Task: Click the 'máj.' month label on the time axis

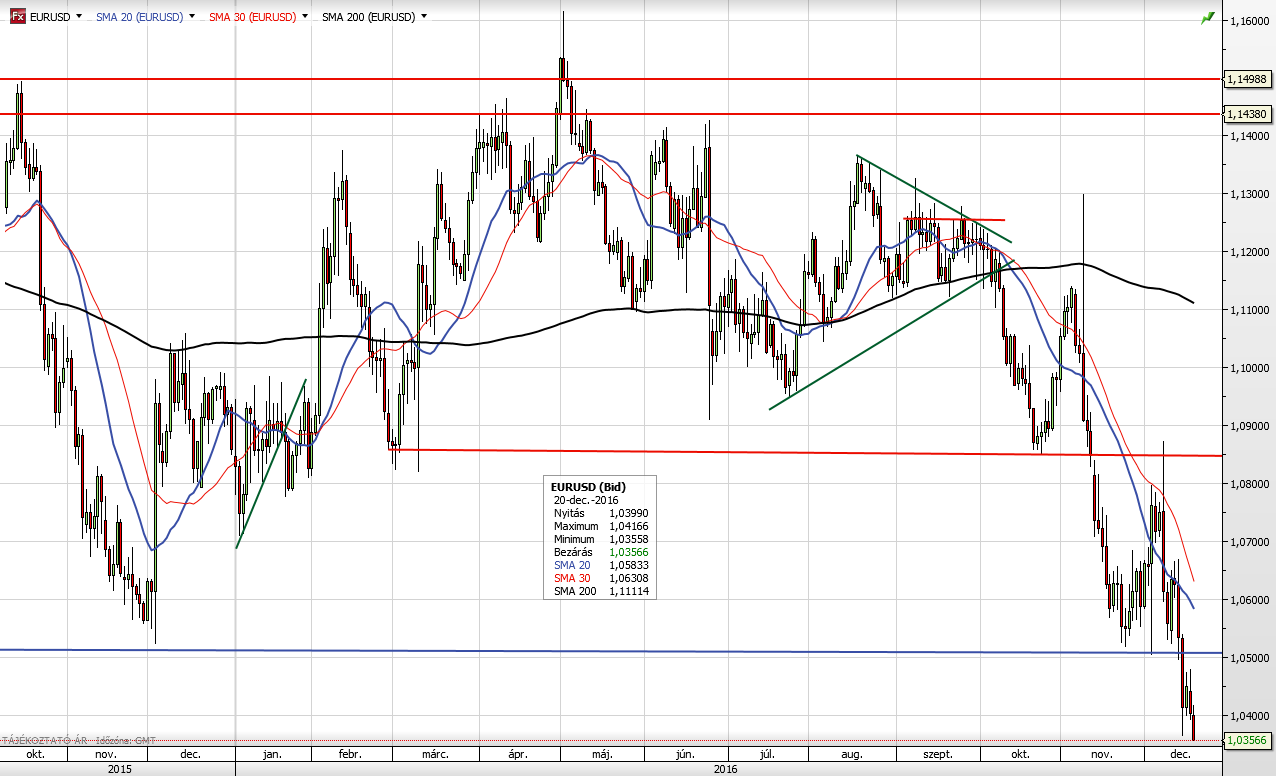Action: point(602,754)
